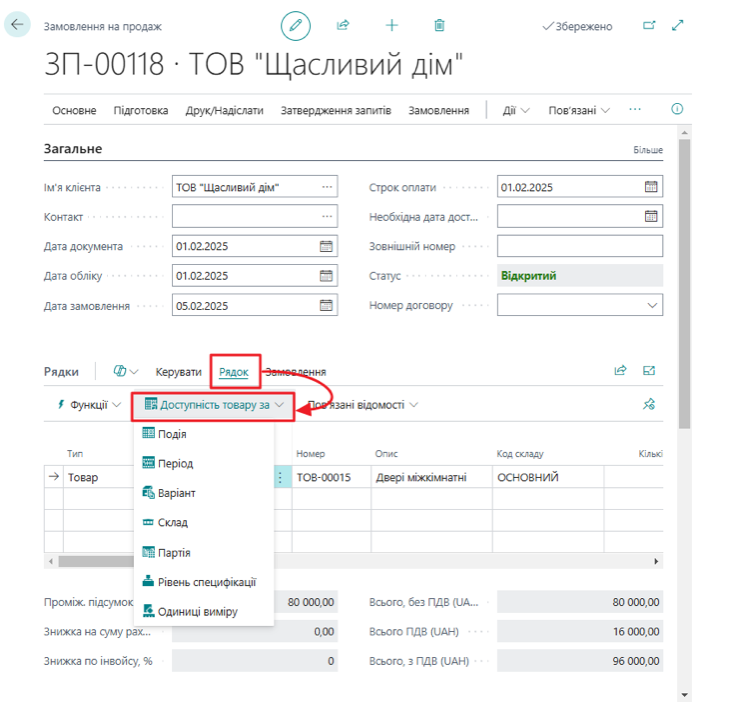Select Період from availability menu
743x702 pixels.
175,464
